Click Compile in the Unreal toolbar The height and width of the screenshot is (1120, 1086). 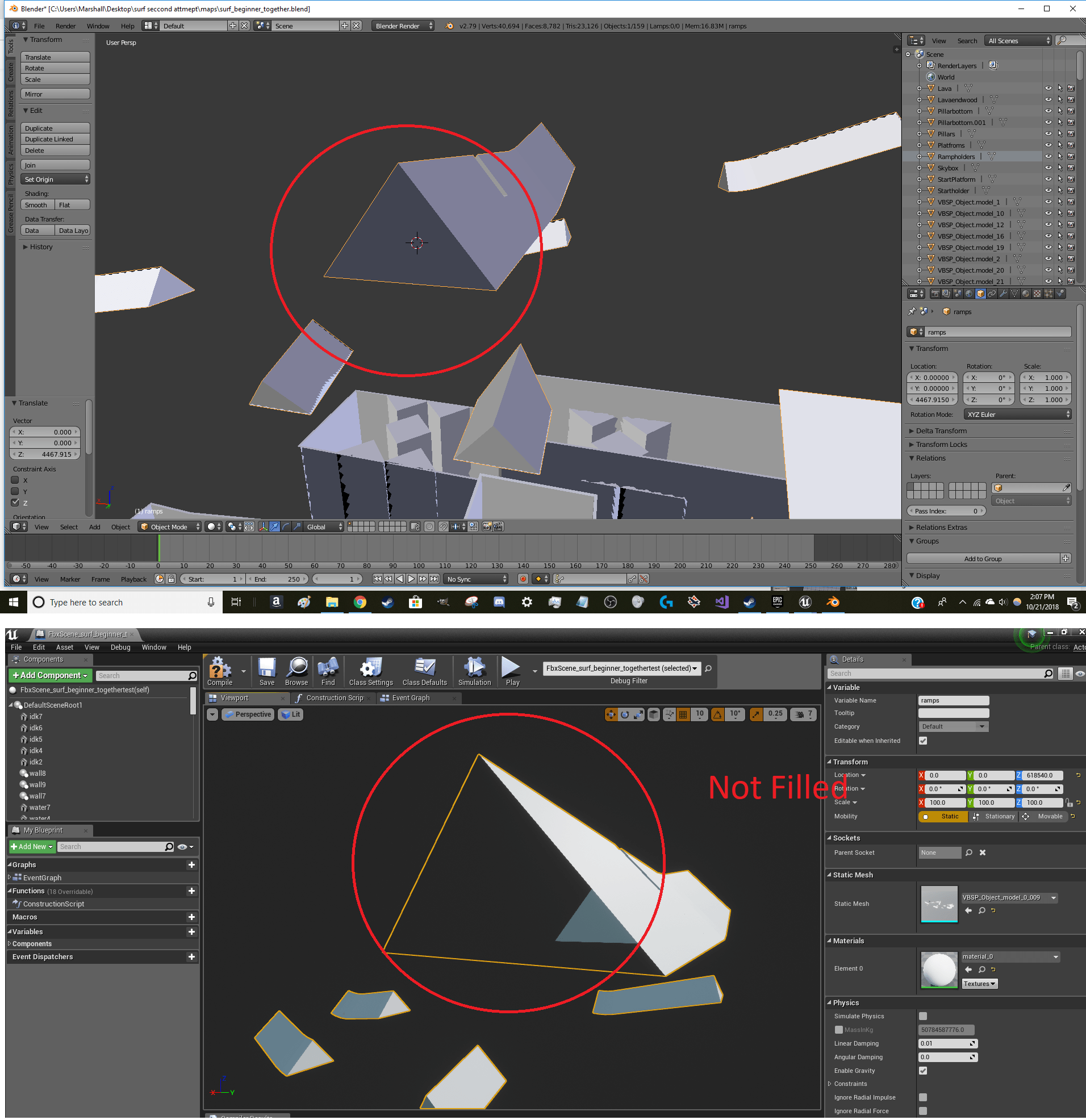click(x=219, y=671)
